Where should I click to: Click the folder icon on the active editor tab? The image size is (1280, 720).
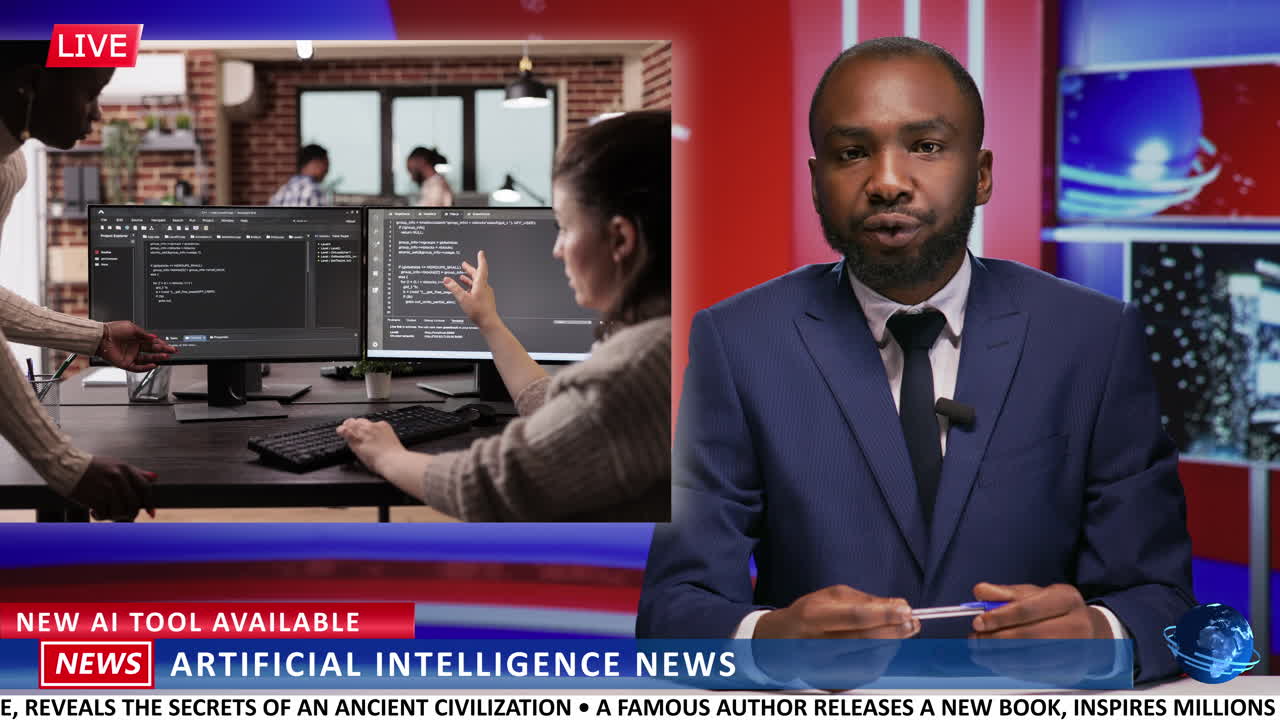[x=145, y=236]
